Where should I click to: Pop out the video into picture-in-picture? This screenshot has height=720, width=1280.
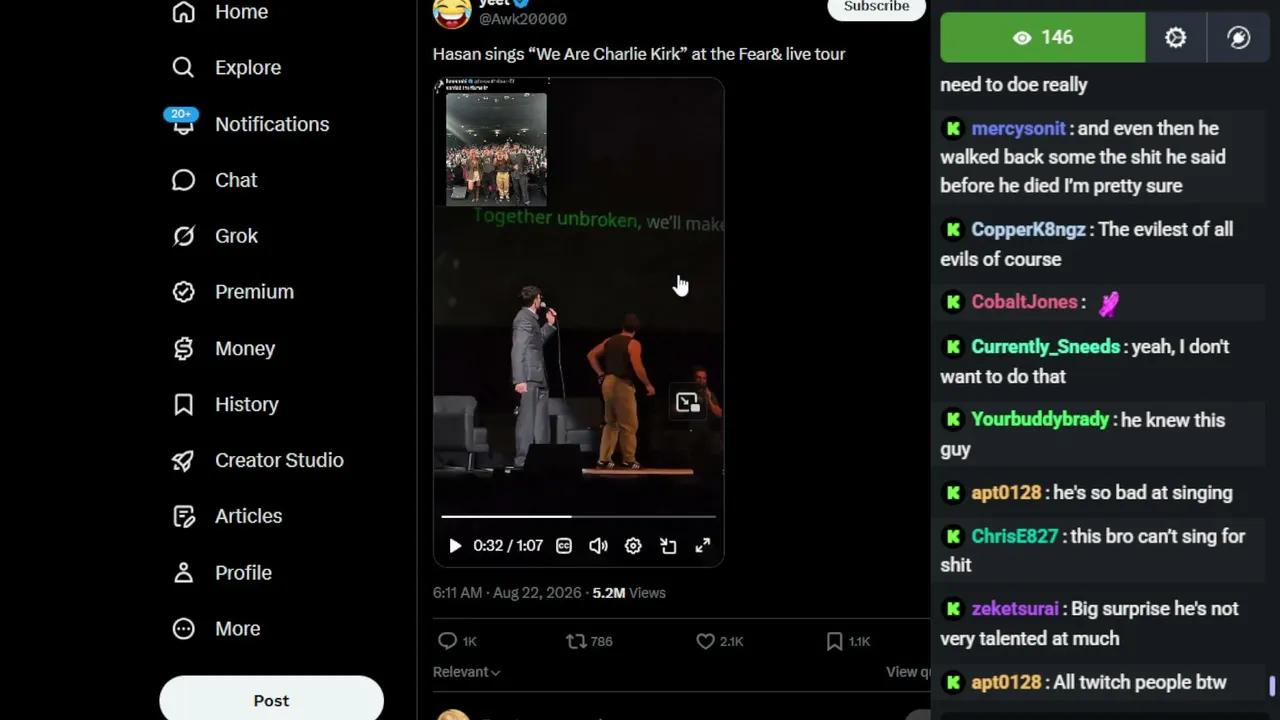pyautogui.click(x=668, y=546)
